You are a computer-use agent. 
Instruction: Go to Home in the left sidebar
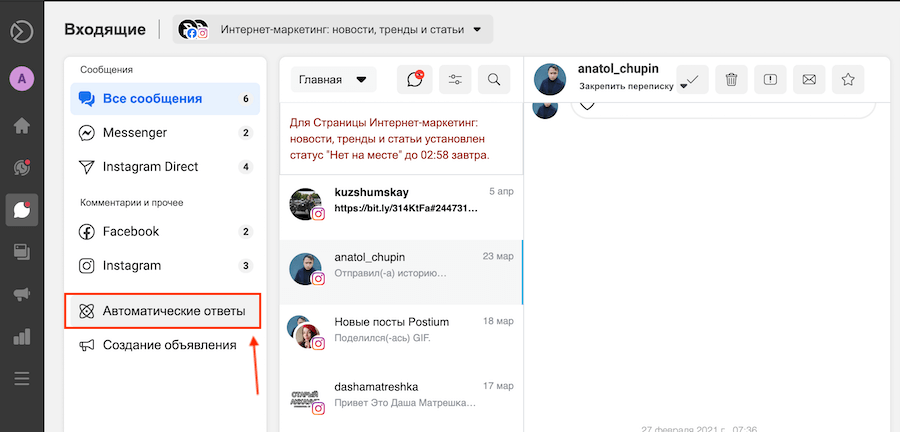(22, 126)
